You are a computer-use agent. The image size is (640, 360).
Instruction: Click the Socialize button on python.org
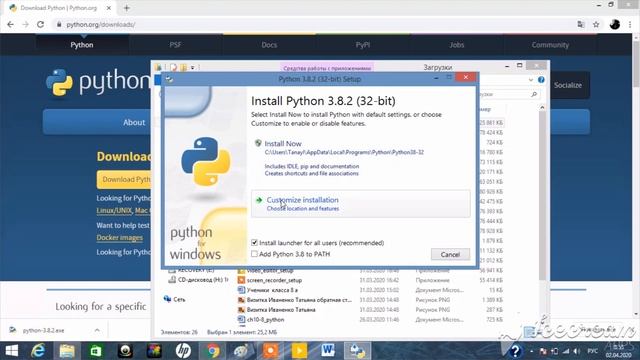[x=569, y=85]
